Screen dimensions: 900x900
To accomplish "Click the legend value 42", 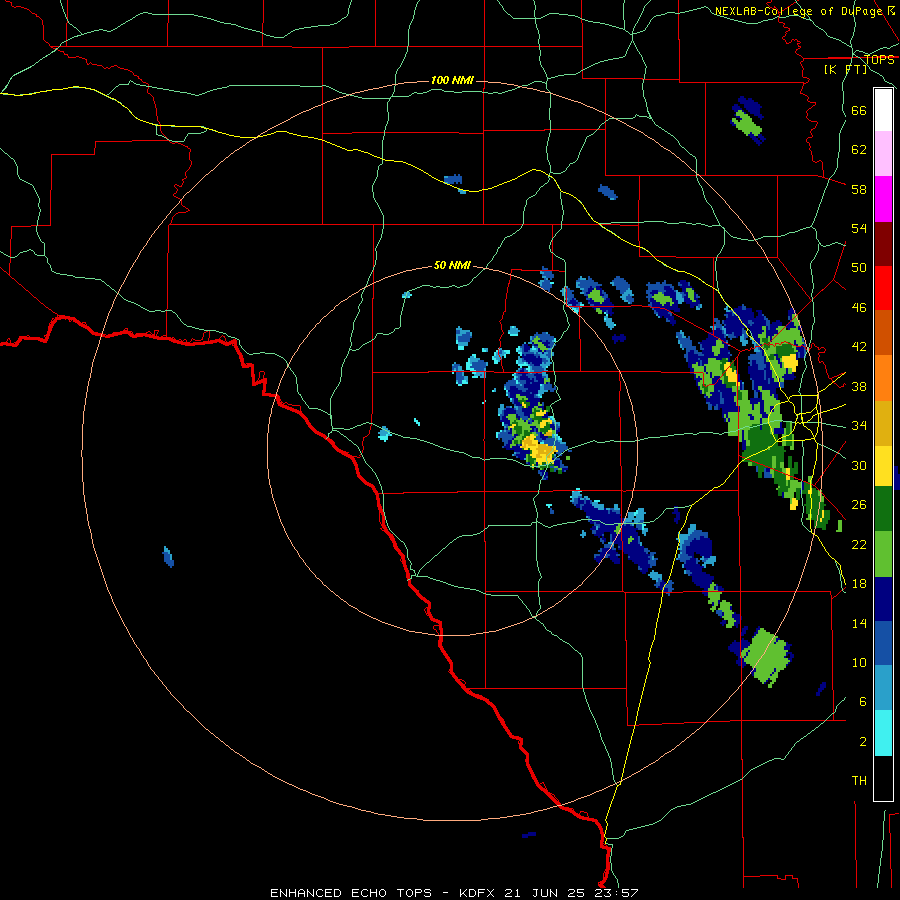I will [x=859, y=347].
